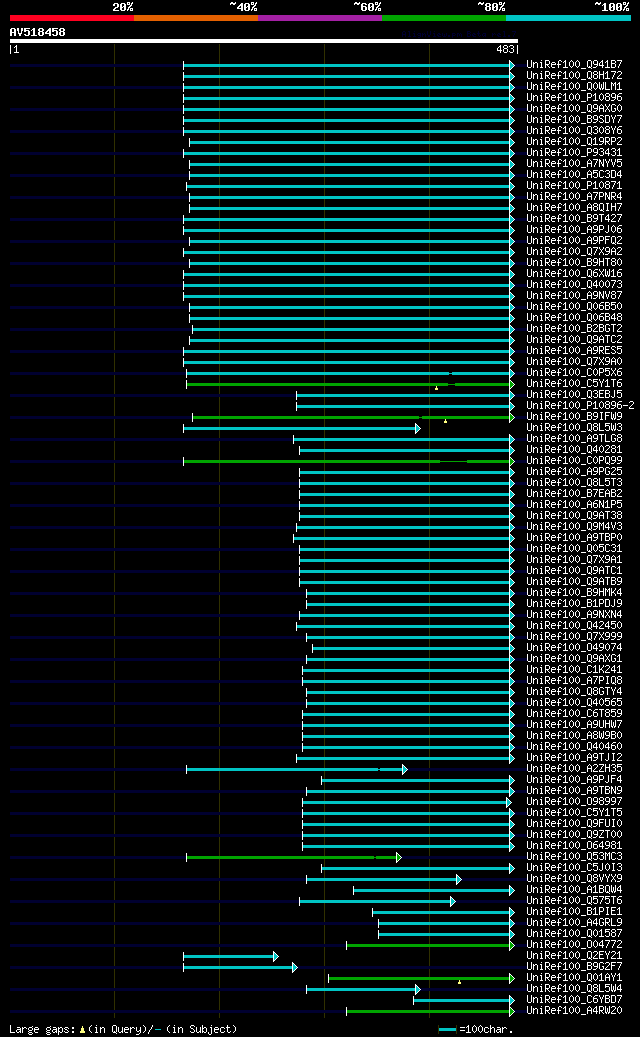
Task: Select the UniRef100_A9RES5 label
Action: (x=574, y=351)
